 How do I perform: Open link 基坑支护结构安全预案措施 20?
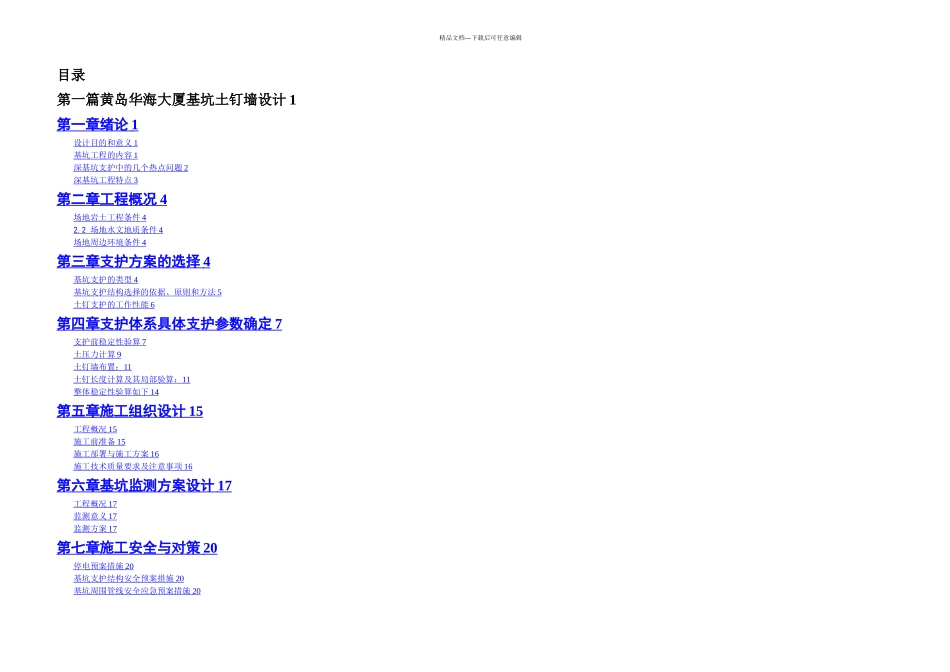129,579
